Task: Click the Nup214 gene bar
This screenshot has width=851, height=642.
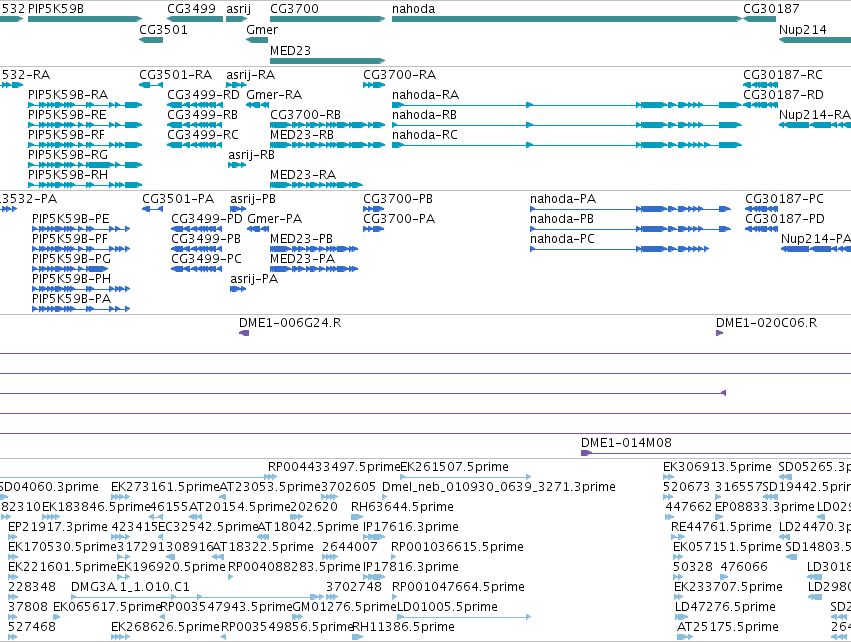Action: [815, 40]
